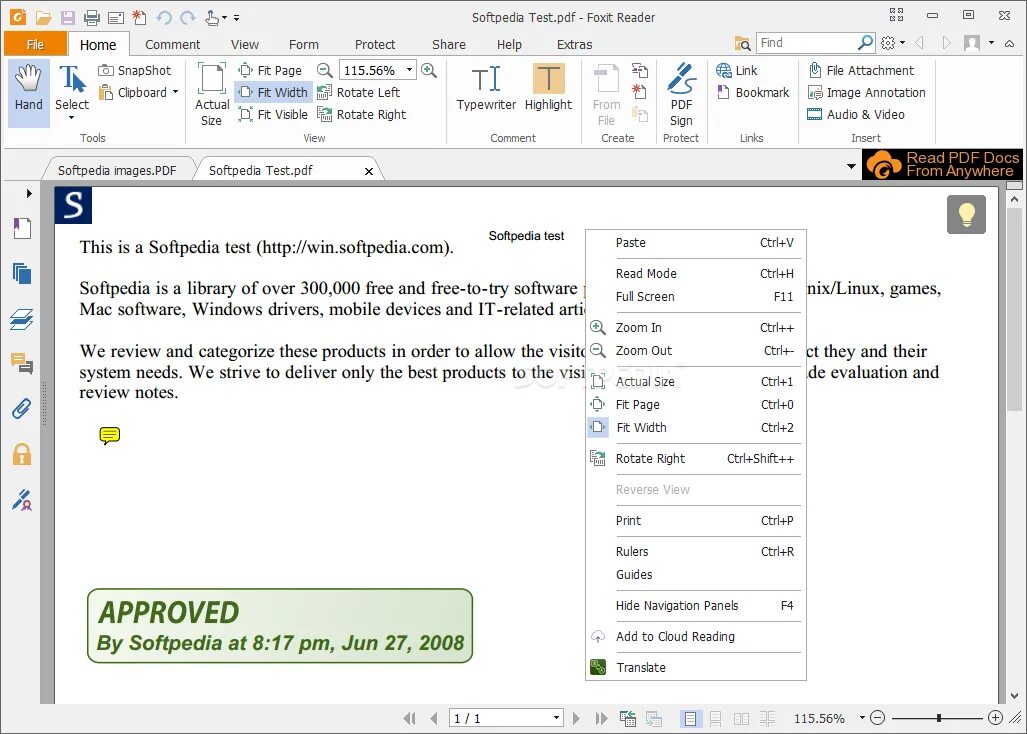1027x734 pixels.
Task: Click the status bar zoom out minus button
Action: 878,718
